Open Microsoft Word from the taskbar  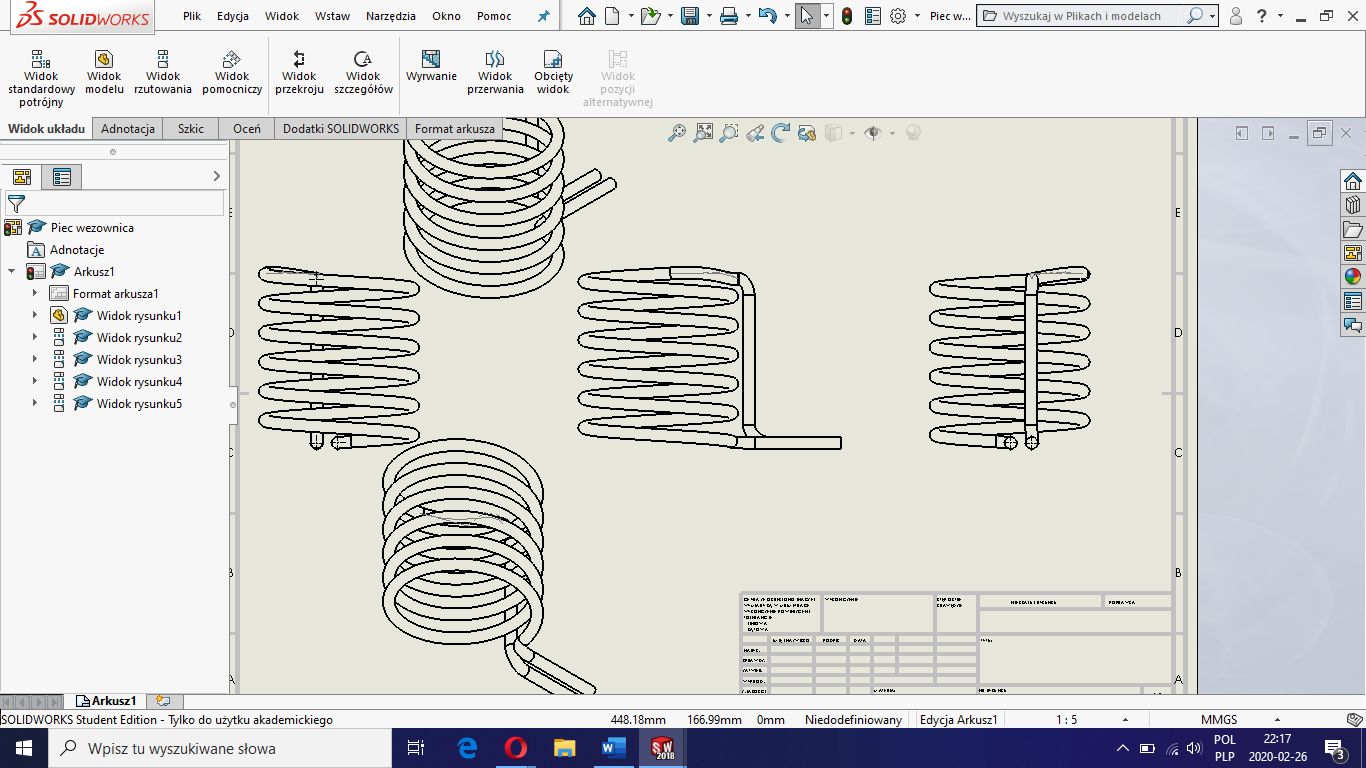613,747
